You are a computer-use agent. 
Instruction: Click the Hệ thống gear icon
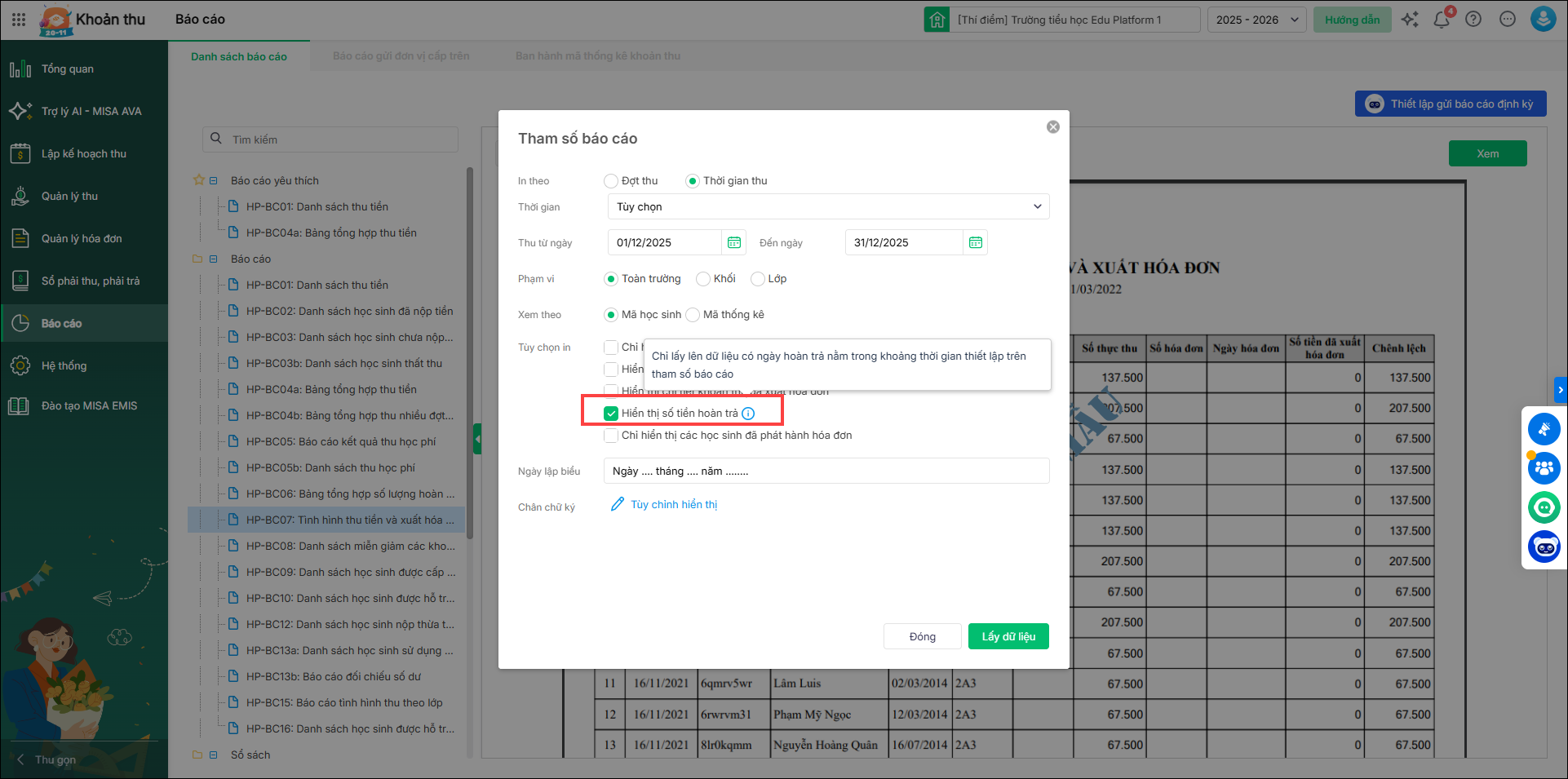tap(20, 366)
